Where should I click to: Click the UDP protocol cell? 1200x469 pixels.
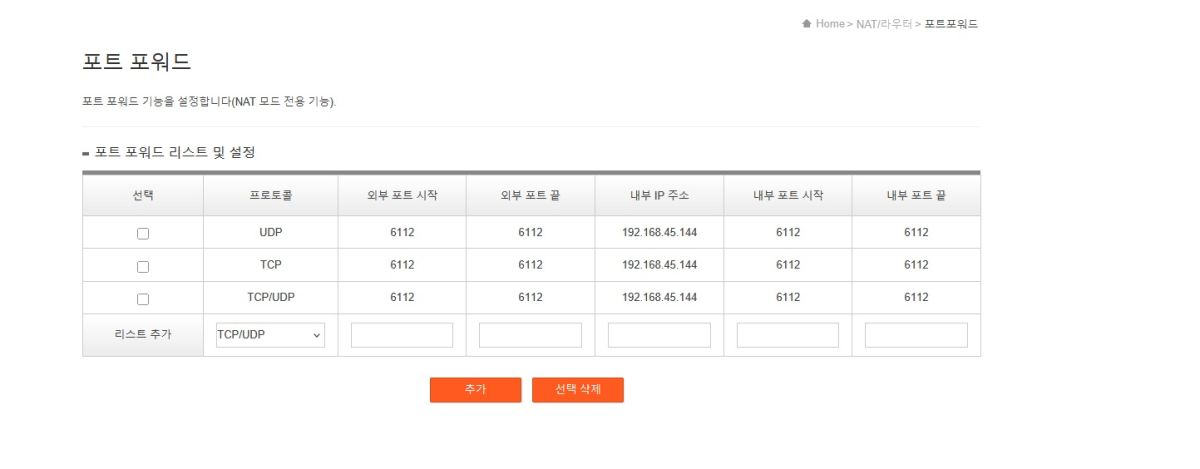[270, 232]
